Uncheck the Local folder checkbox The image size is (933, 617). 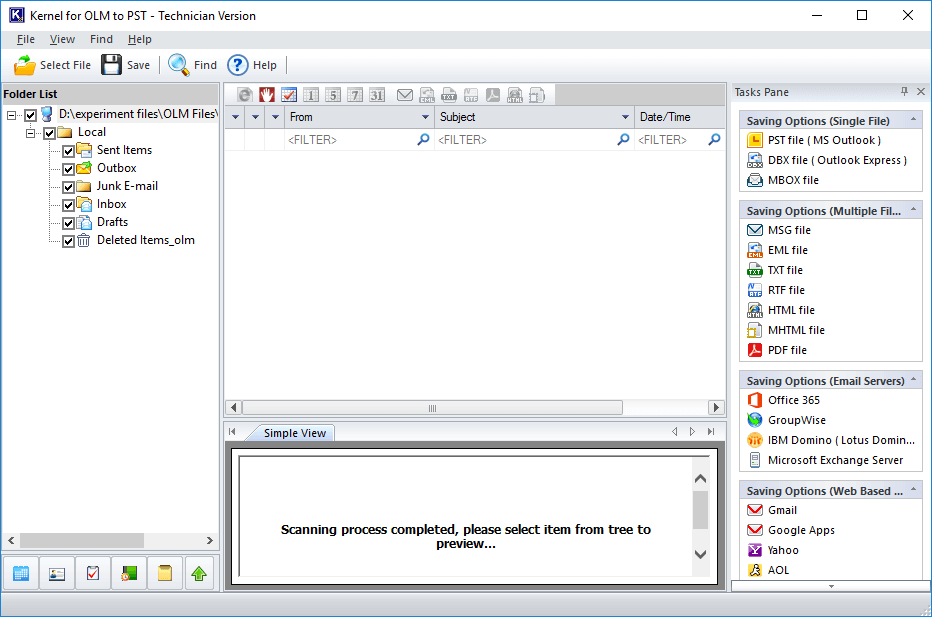[49, 133]
